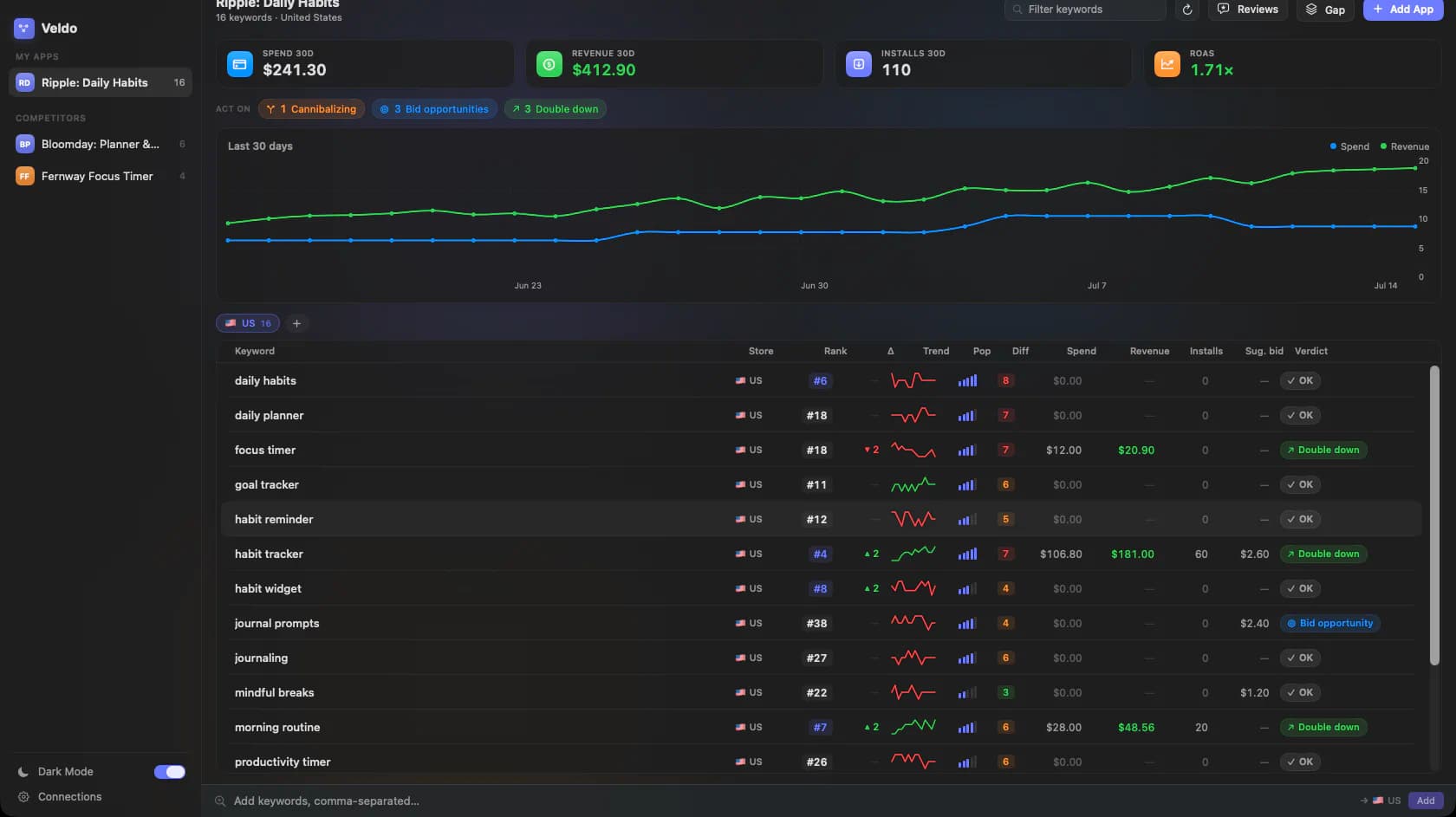Click the Add keywords button
The height and width of the screenshot is (817, 1456).
[x=1426, y=801]
